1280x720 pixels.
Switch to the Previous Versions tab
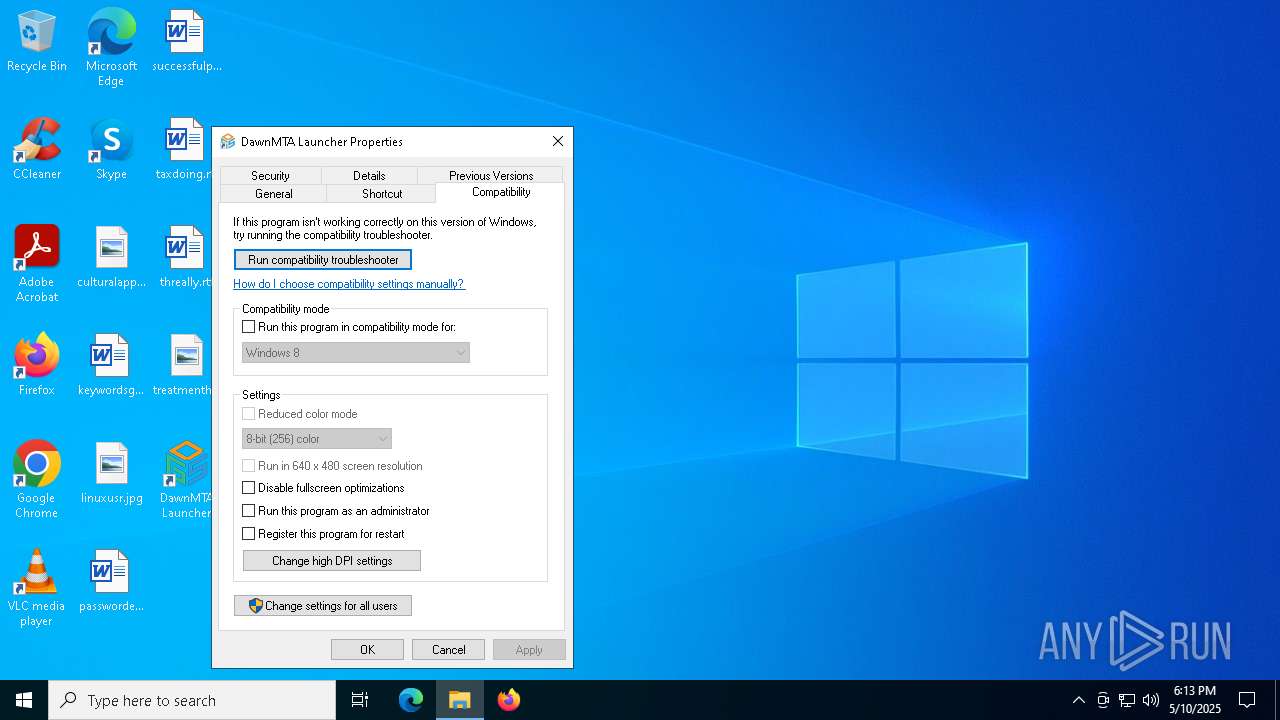click(491, 175)
